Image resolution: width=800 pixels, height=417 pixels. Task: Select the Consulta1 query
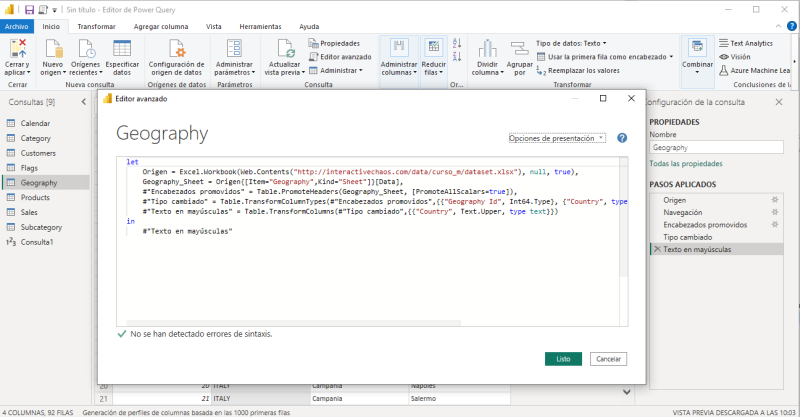46,241
